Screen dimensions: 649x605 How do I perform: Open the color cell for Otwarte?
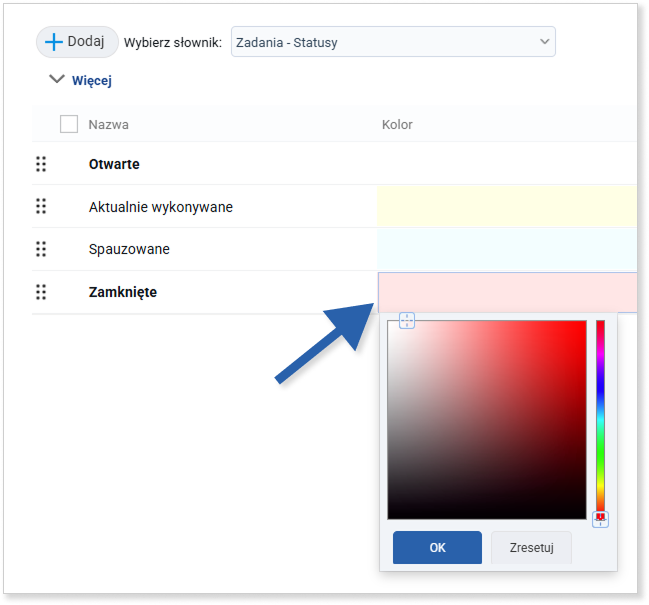pos(507,164)
